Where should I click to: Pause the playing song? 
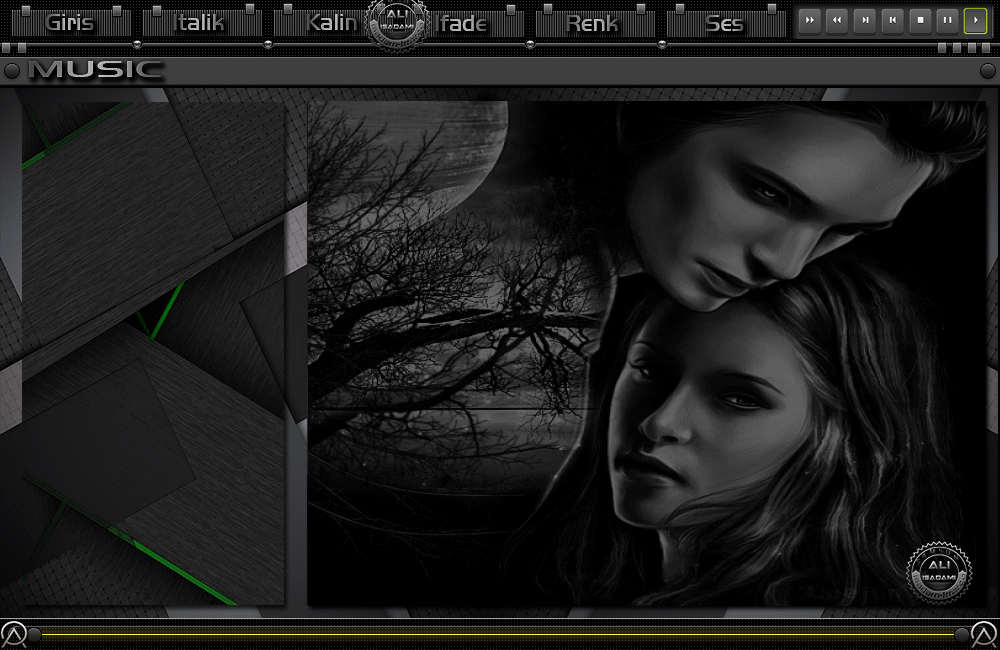point(947,20)
